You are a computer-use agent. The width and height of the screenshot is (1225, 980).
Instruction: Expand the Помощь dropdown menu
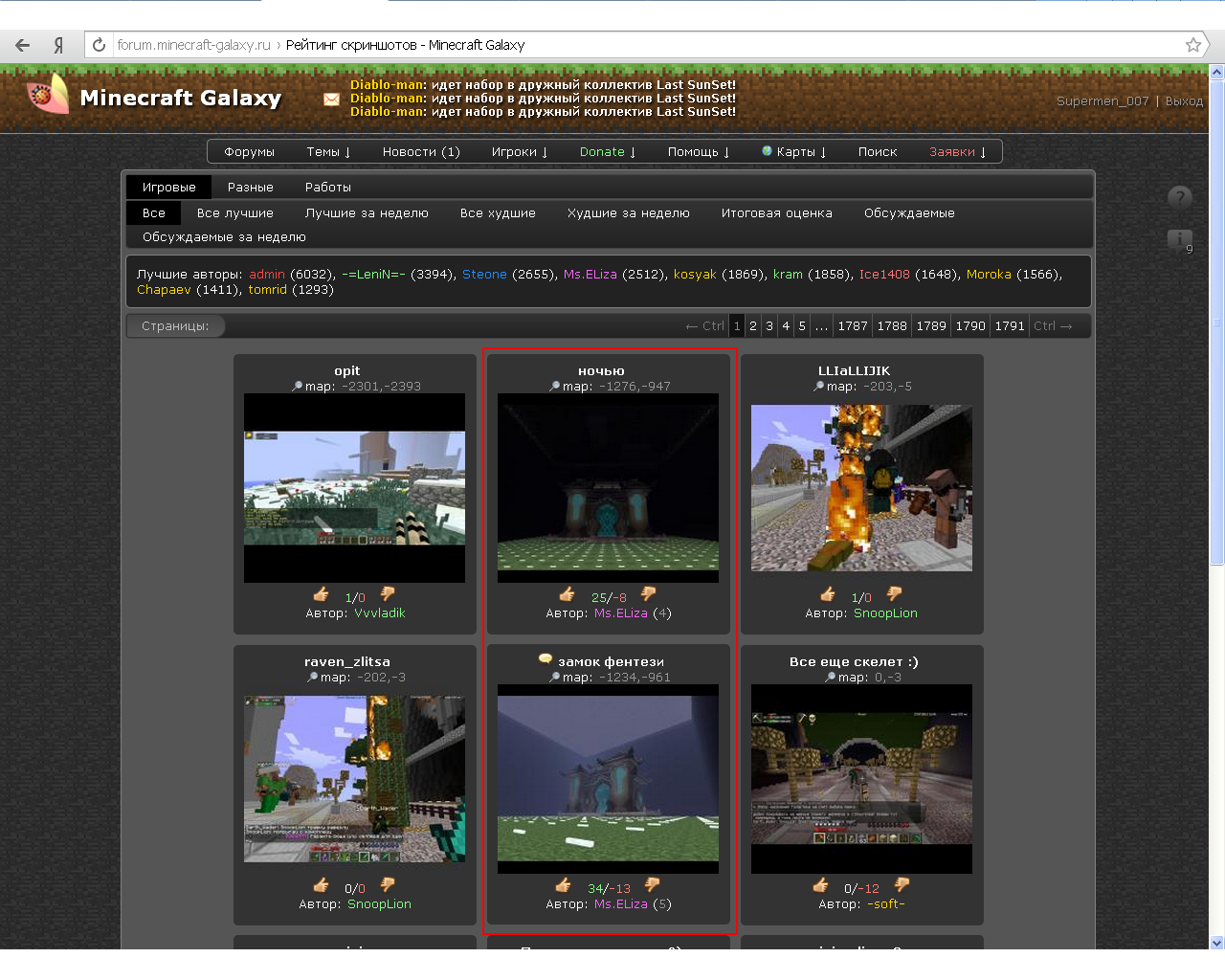click(x=699, y=152)
